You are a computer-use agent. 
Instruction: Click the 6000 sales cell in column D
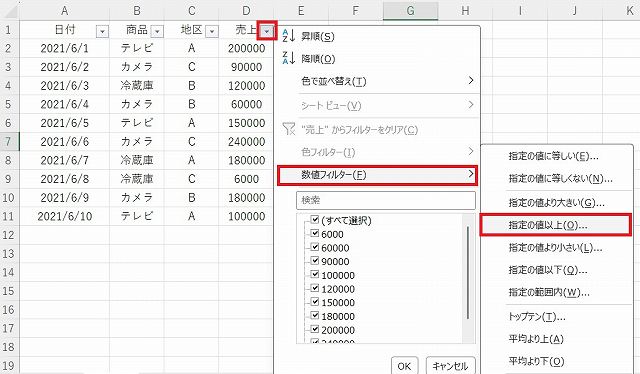coord(246,179)
